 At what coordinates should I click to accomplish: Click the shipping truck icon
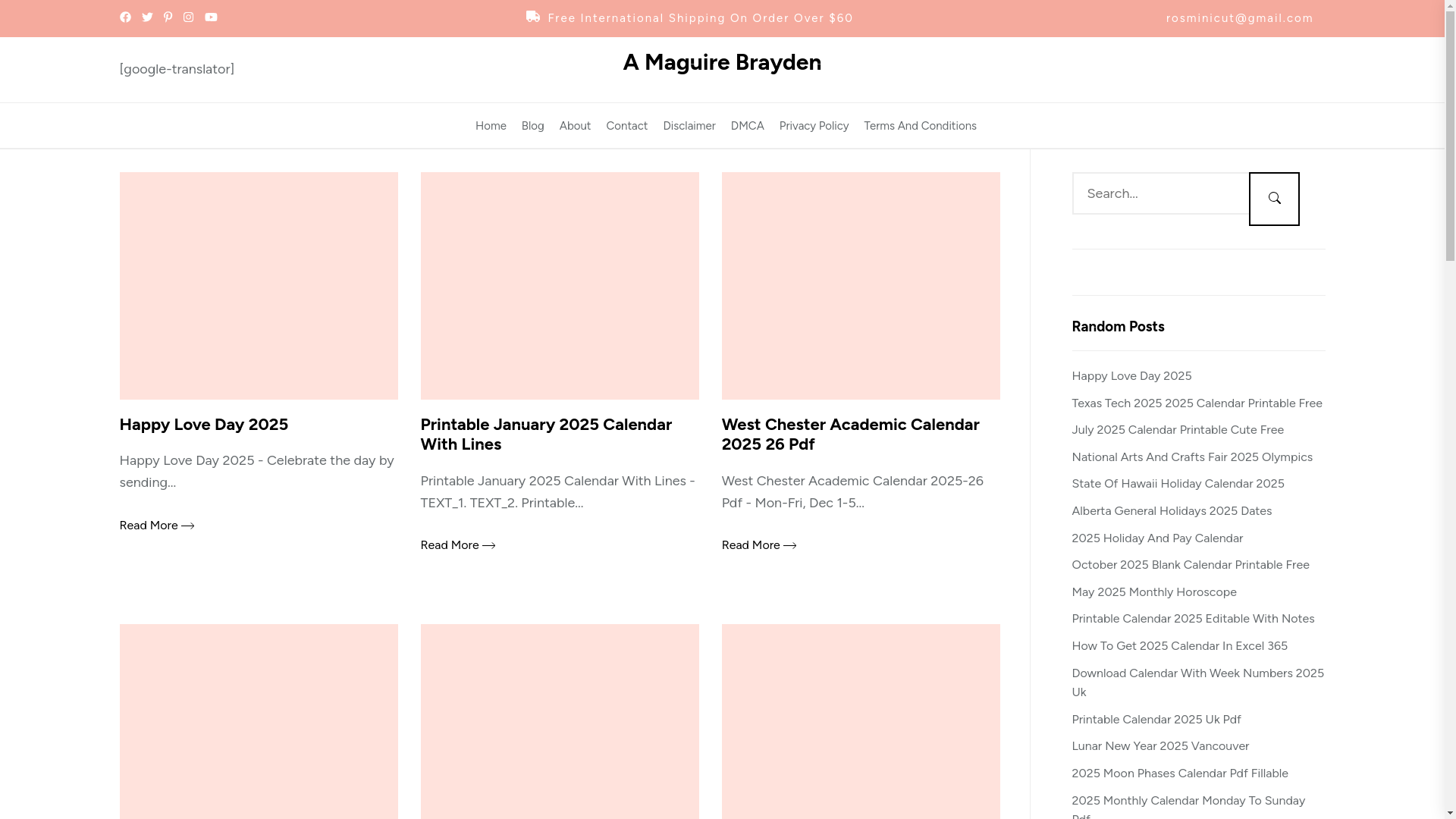(x=533, y=17)
